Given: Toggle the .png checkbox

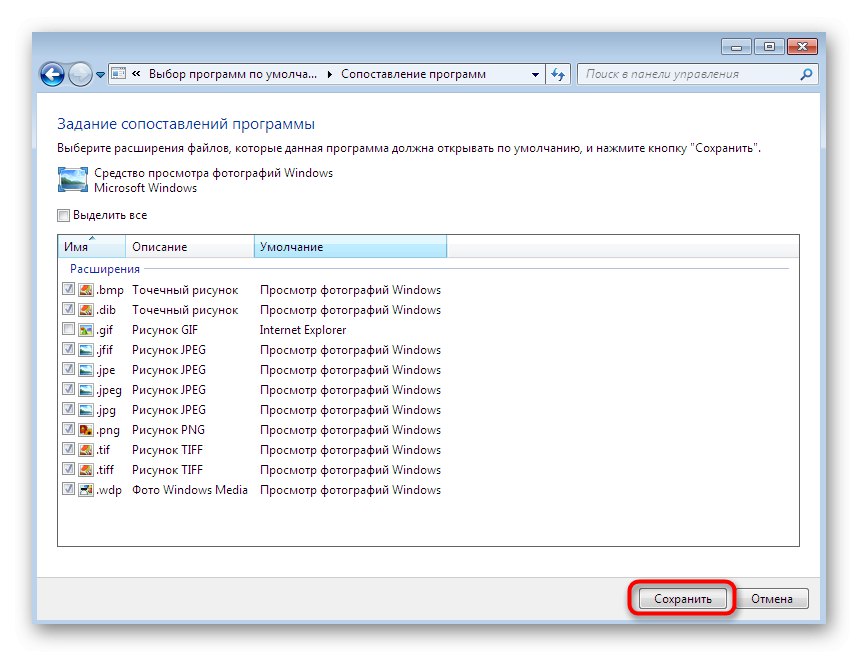Looking at the screenshot, I should click(x=68, y=429).
